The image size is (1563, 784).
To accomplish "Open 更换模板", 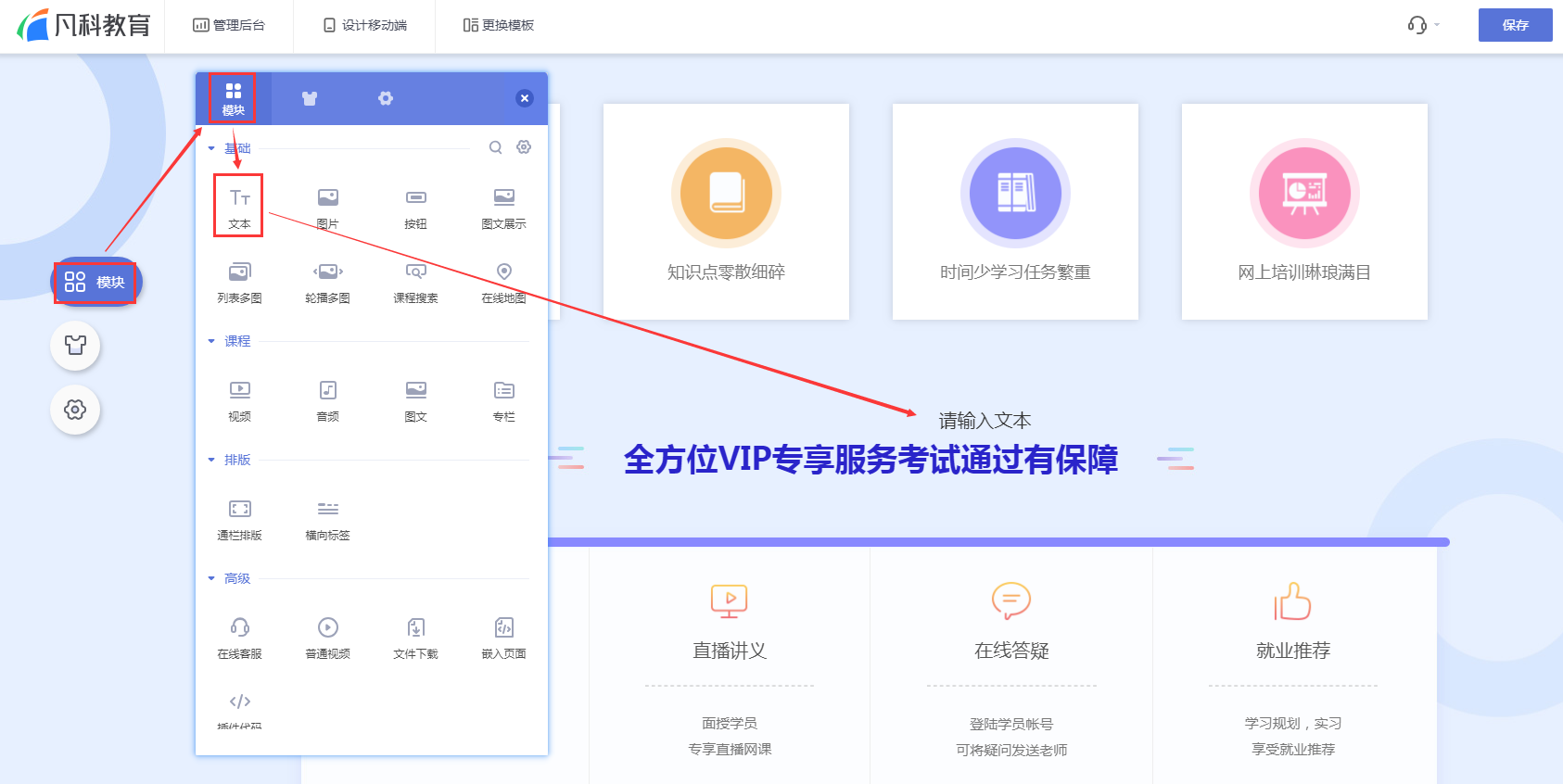I will (499, 25).
